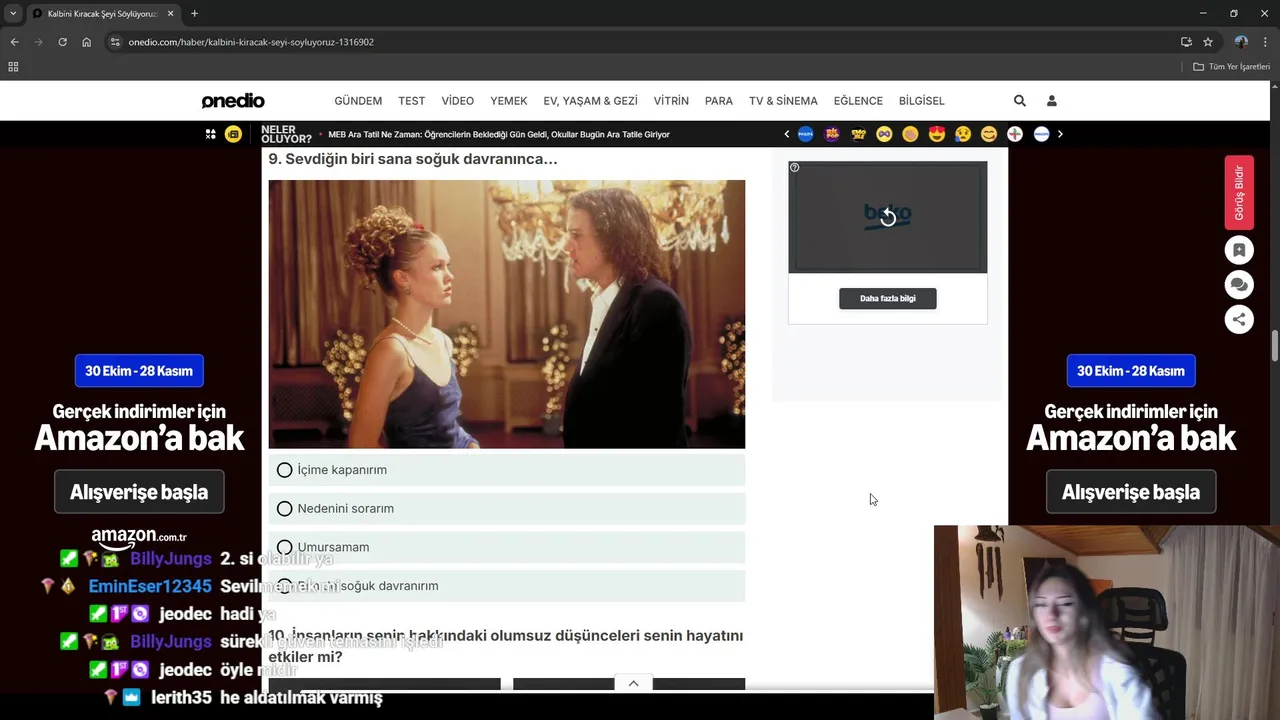Viewport: 1280px width, 720px height.
Task: Open the purple pop channel icon
Action: (832, 134)
